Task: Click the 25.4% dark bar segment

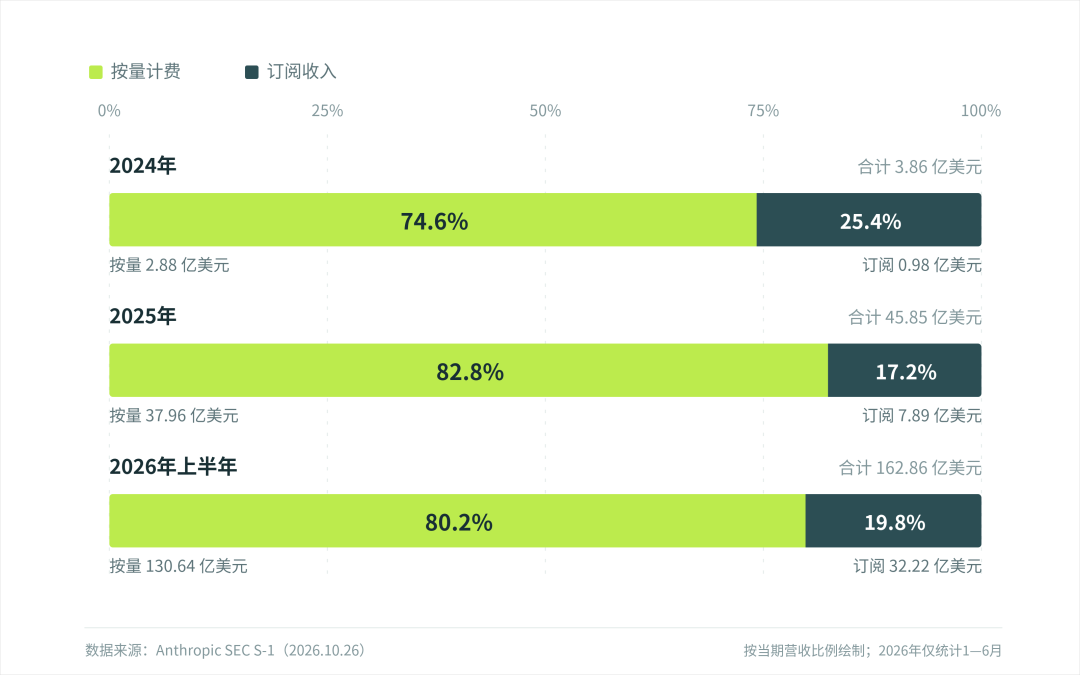Action: pyautogui.click(x=869, y=220)
